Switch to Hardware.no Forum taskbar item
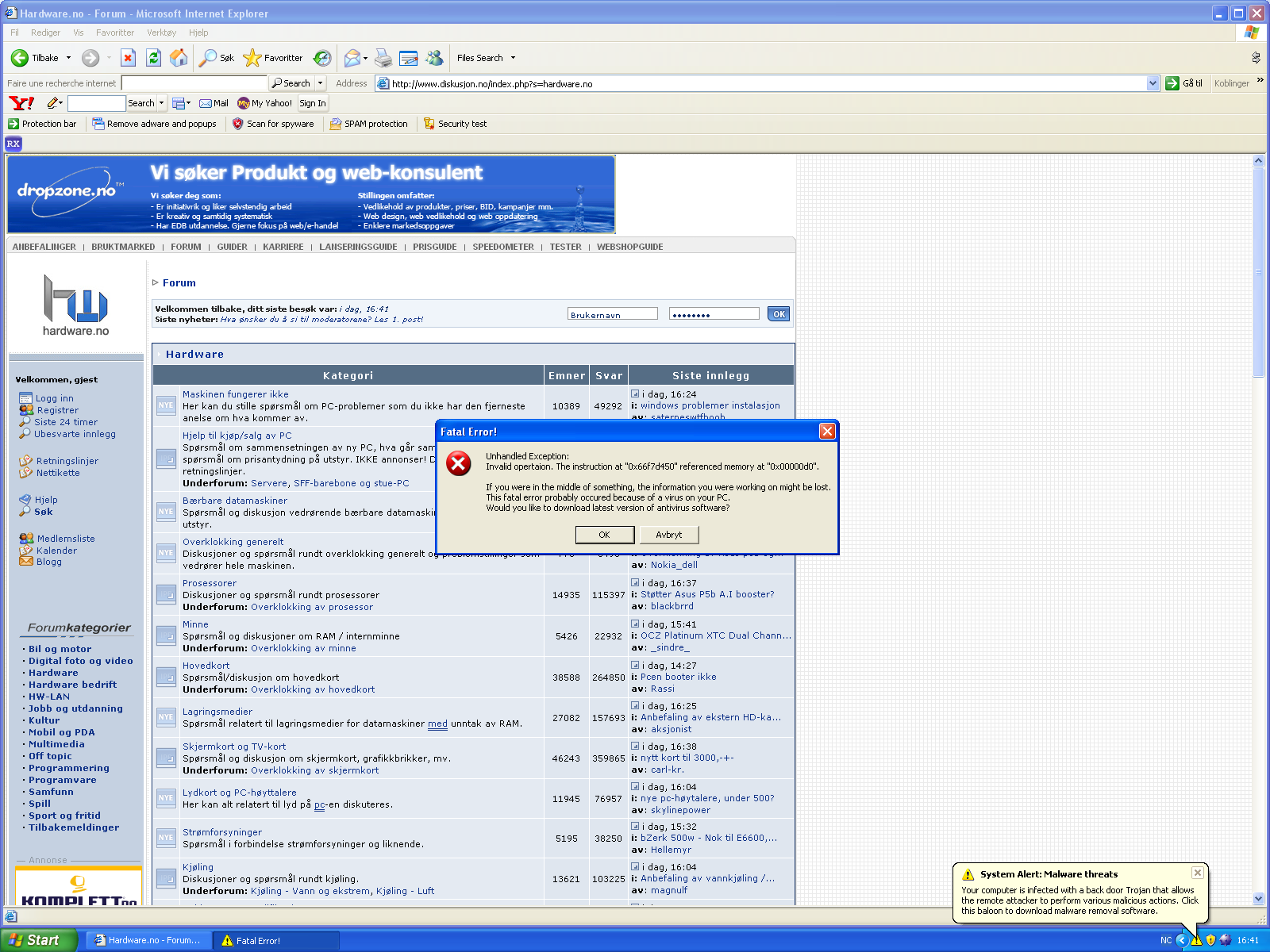Image resolution: width=1270 pixels, height=952 pixels. (x=149, y=940)
